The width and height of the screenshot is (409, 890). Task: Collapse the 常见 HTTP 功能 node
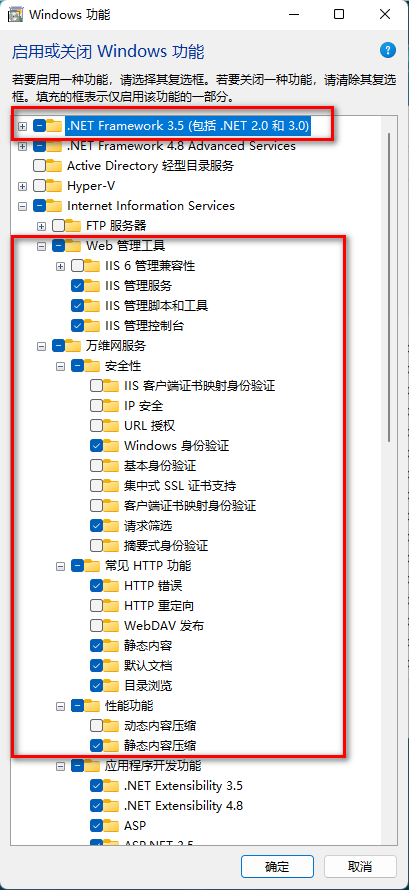(61, 566)
